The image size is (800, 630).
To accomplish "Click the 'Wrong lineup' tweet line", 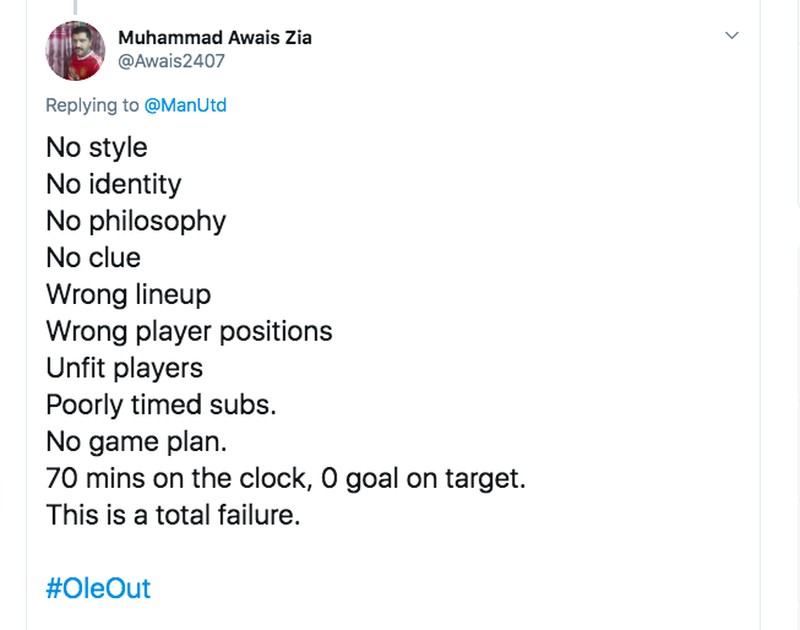I will click(128, 295).
